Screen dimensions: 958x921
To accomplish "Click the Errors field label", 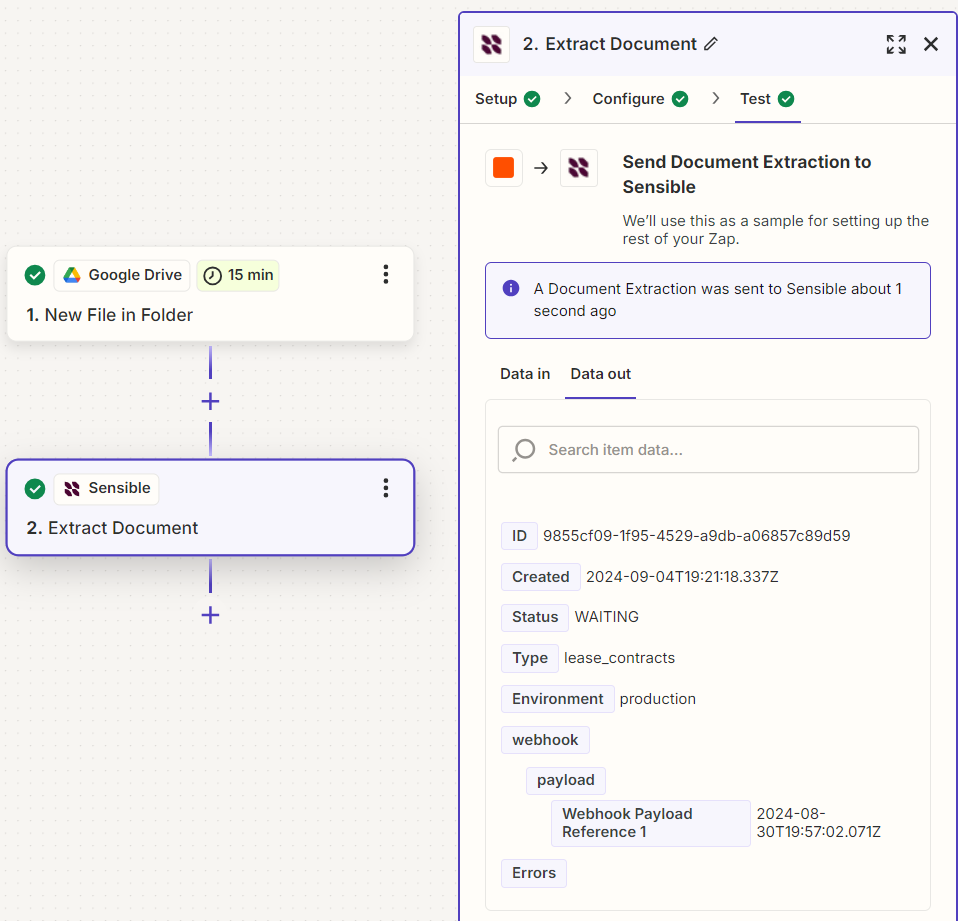I will click(x=534, y=873).
